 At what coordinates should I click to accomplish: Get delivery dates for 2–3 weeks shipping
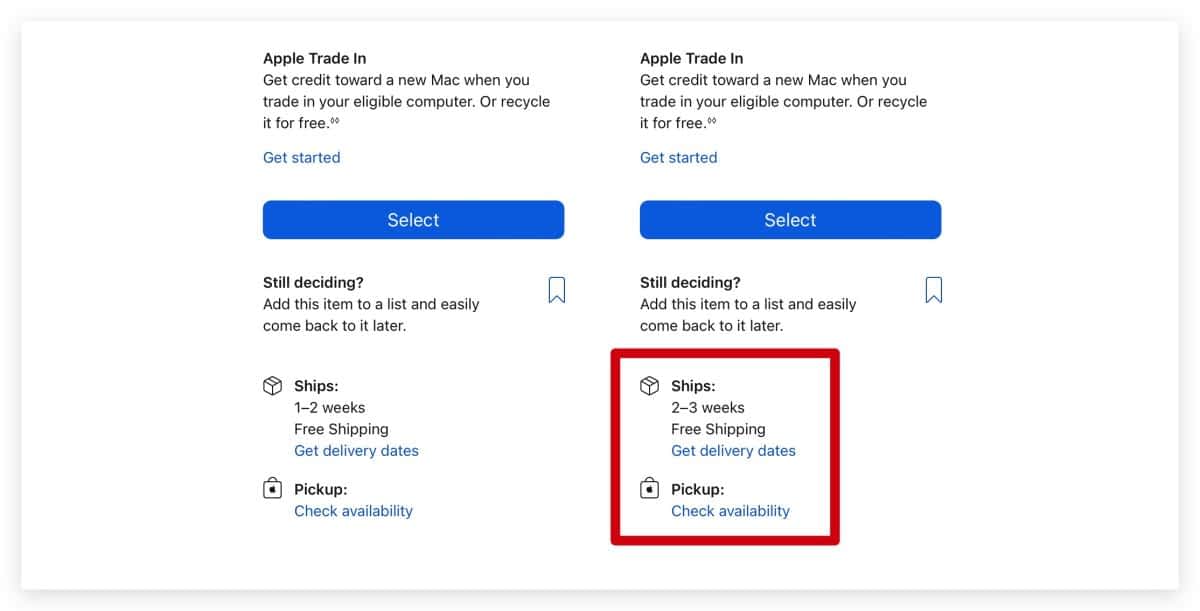(733, 451)
